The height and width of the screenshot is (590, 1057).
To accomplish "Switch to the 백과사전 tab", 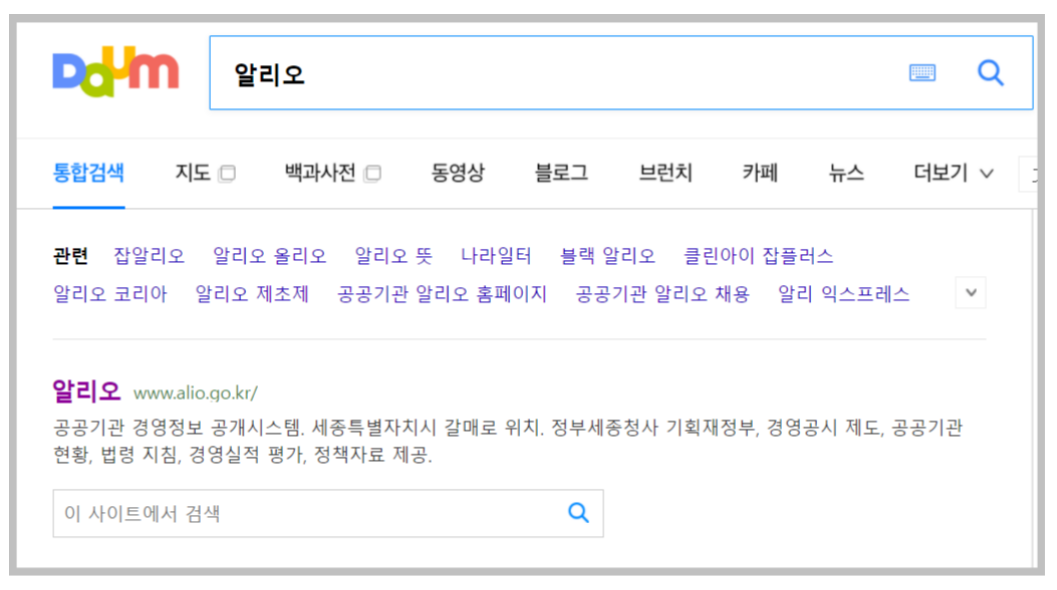I will tap(320, 173).
